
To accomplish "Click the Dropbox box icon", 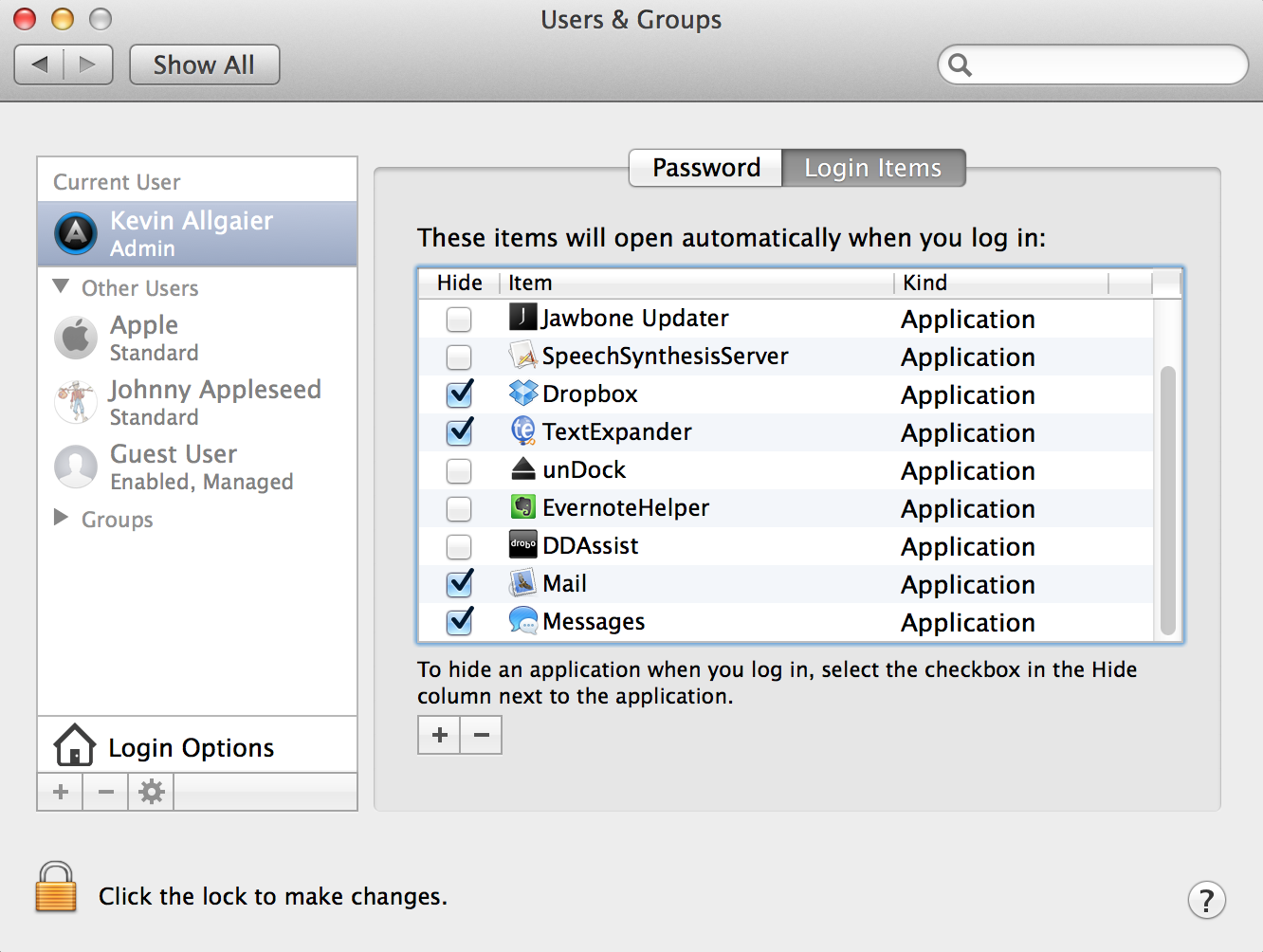I will (522, 393).
